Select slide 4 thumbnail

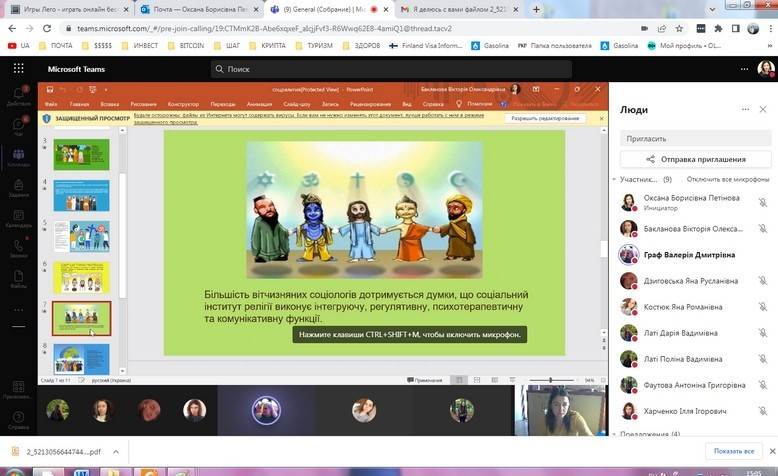[x=81, y=196]
